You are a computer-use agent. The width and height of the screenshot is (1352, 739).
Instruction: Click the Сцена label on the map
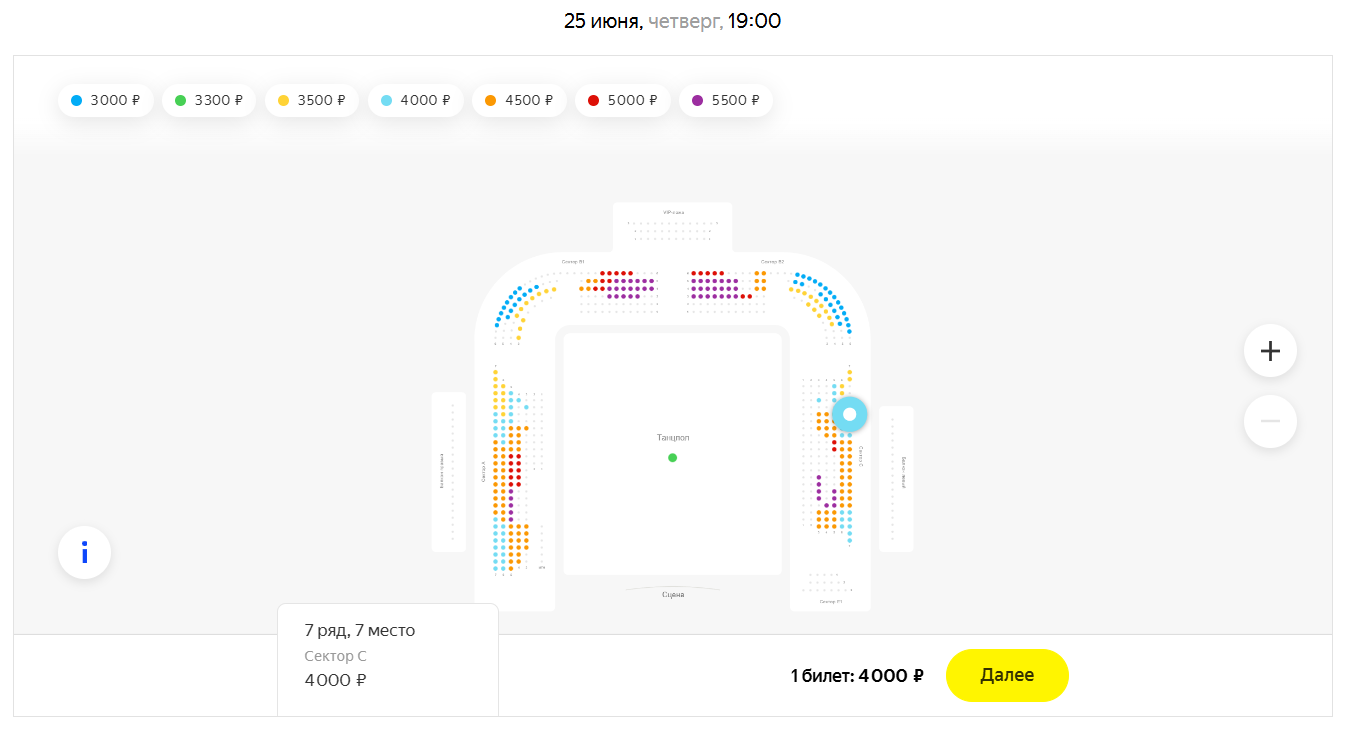pos(673,594)
